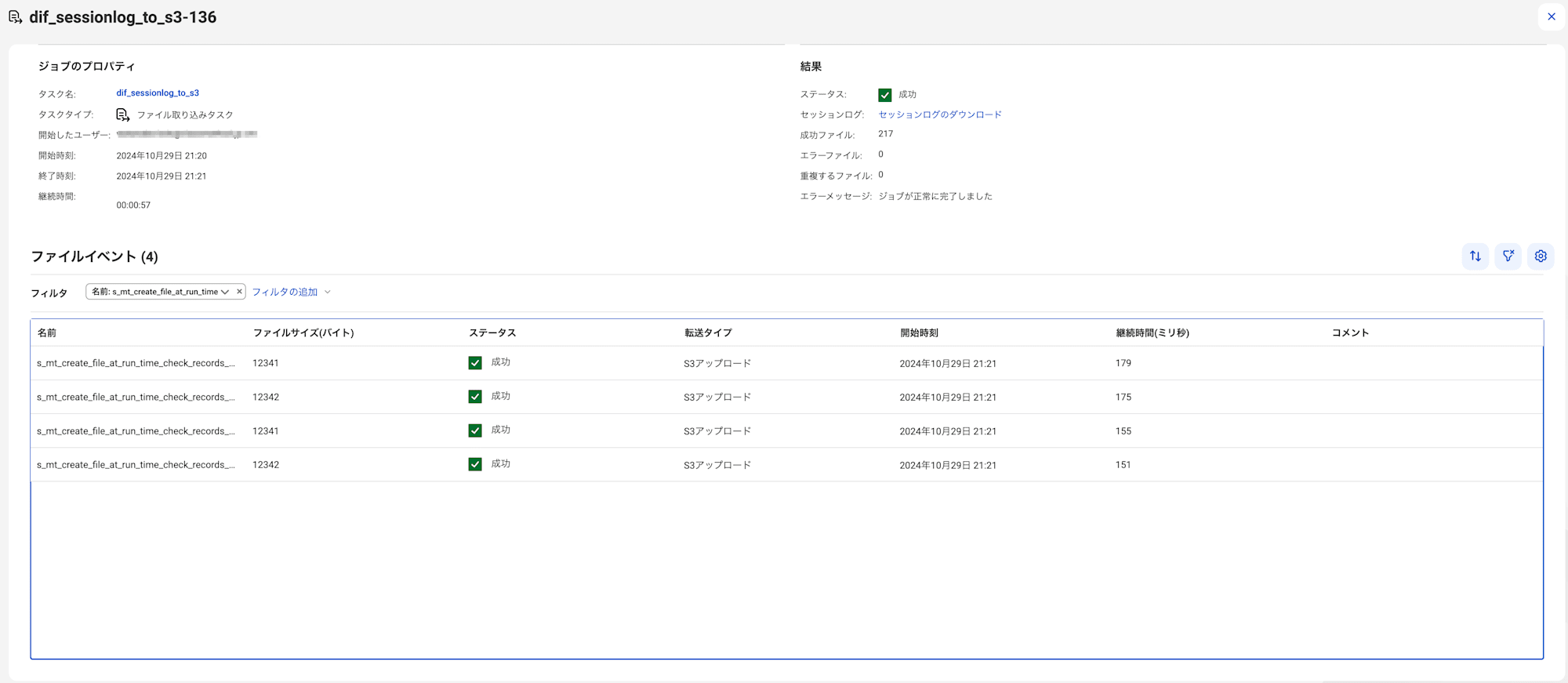
Task: Click the success files count 217
Action: coord(885,134)
